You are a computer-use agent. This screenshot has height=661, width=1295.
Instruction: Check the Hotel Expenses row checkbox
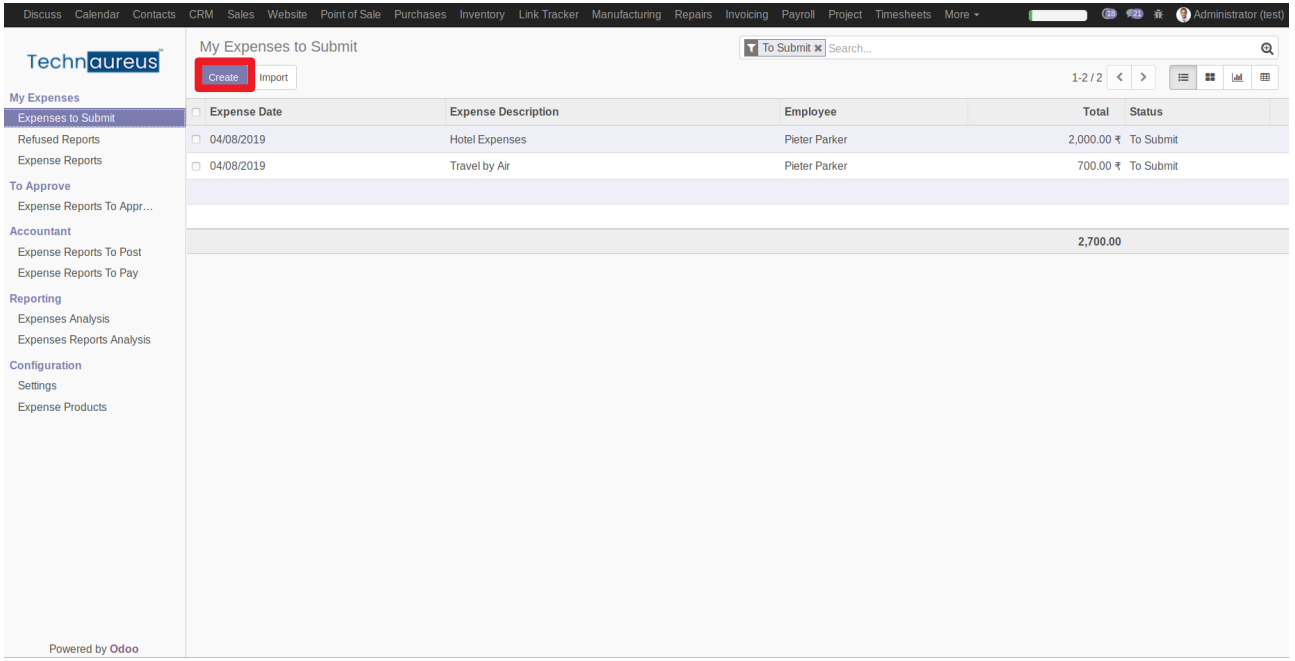tap(196, 140)
